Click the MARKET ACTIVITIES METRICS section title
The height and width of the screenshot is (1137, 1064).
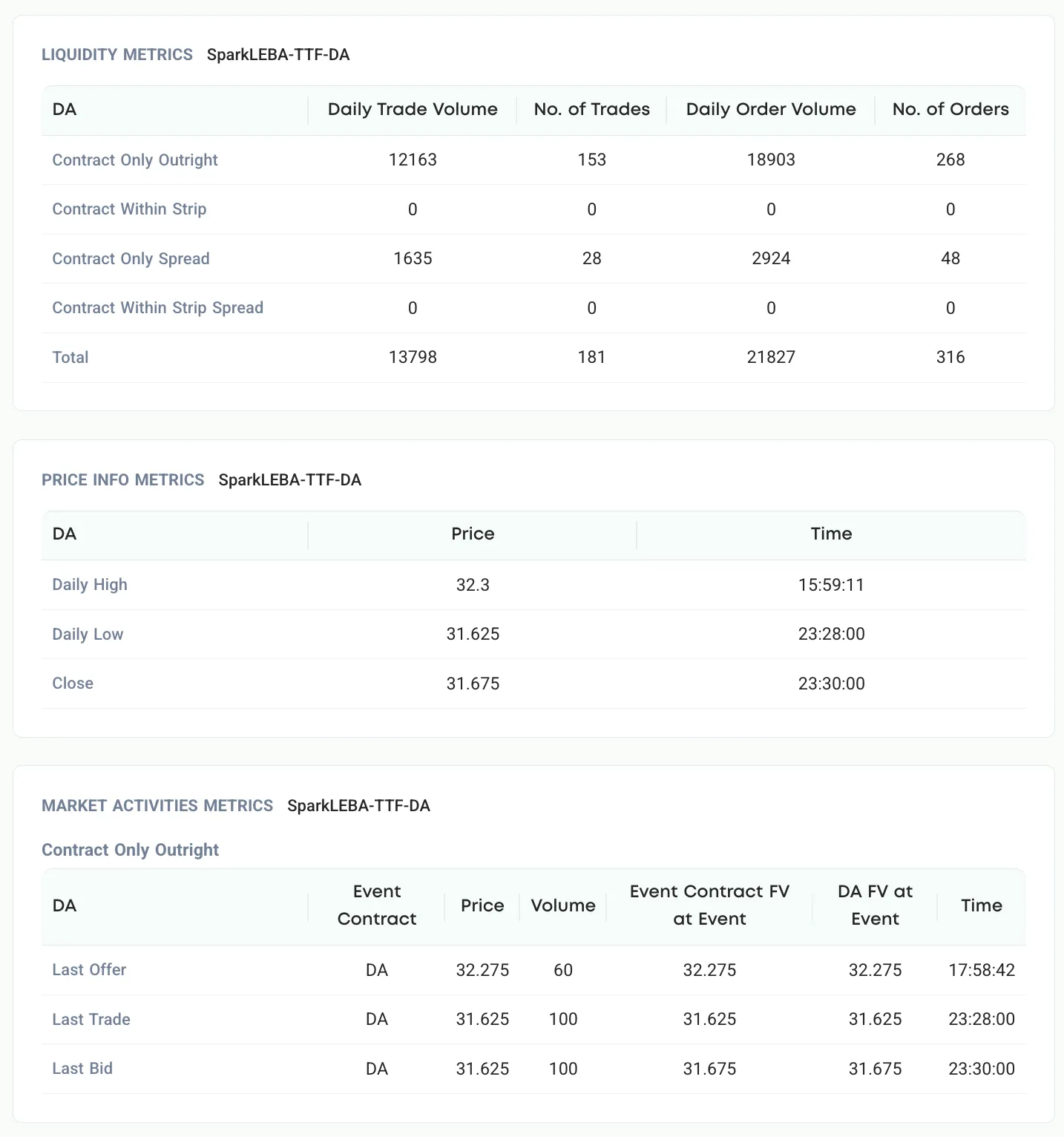[157, 806]
